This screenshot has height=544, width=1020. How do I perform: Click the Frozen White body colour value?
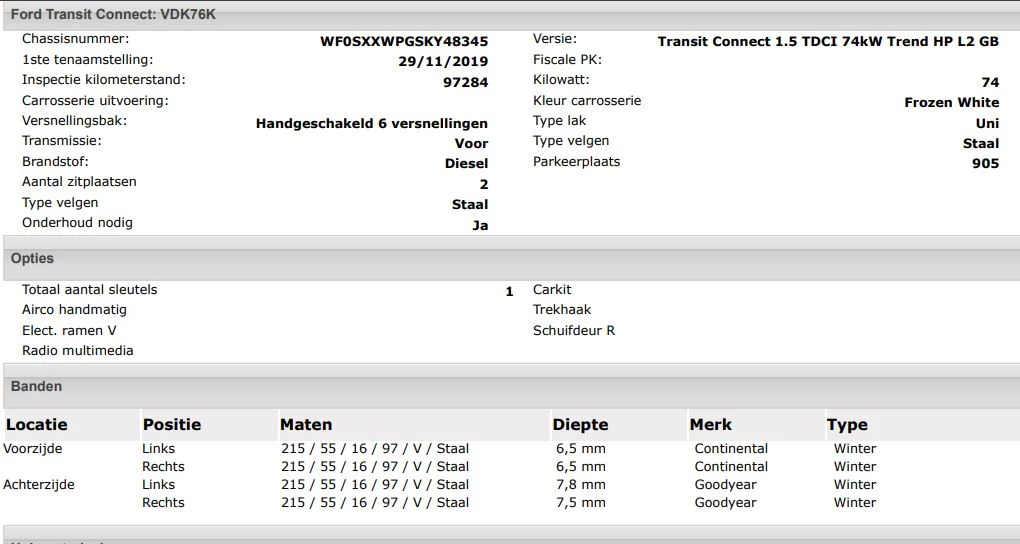(x=951, y=102)
